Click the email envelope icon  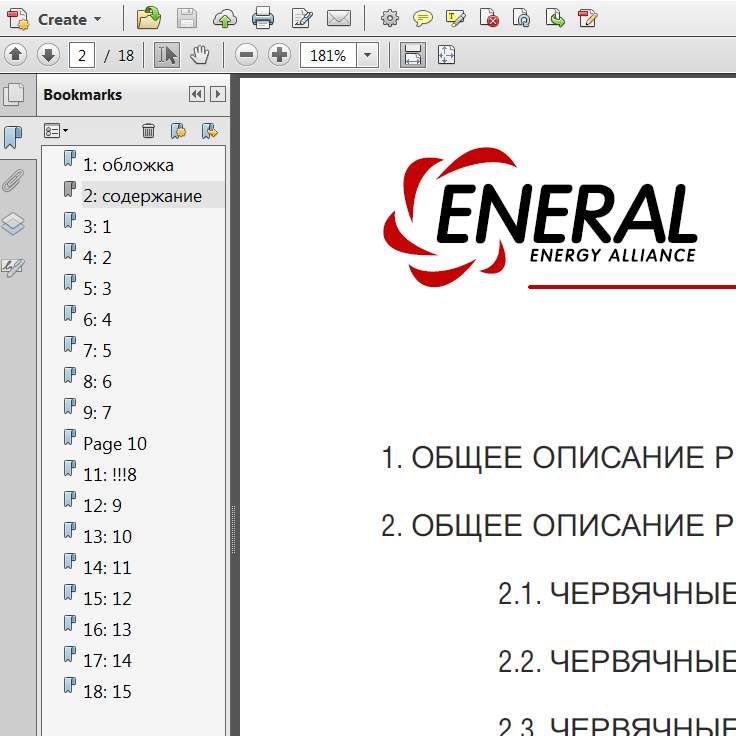[x=339, y=19]
